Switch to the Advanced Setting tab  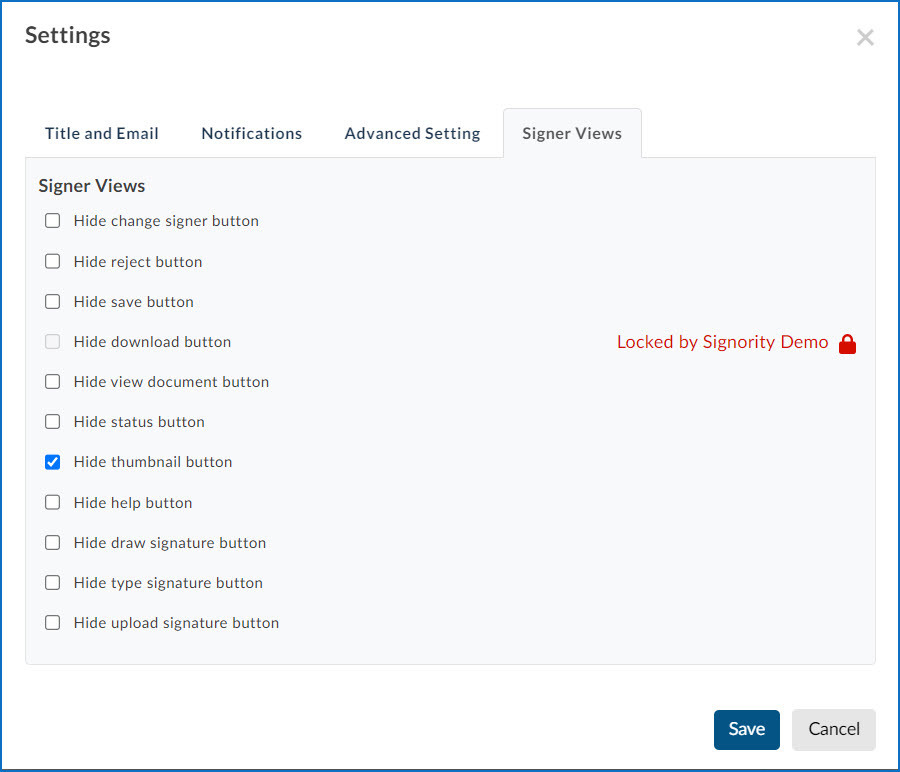412,133
